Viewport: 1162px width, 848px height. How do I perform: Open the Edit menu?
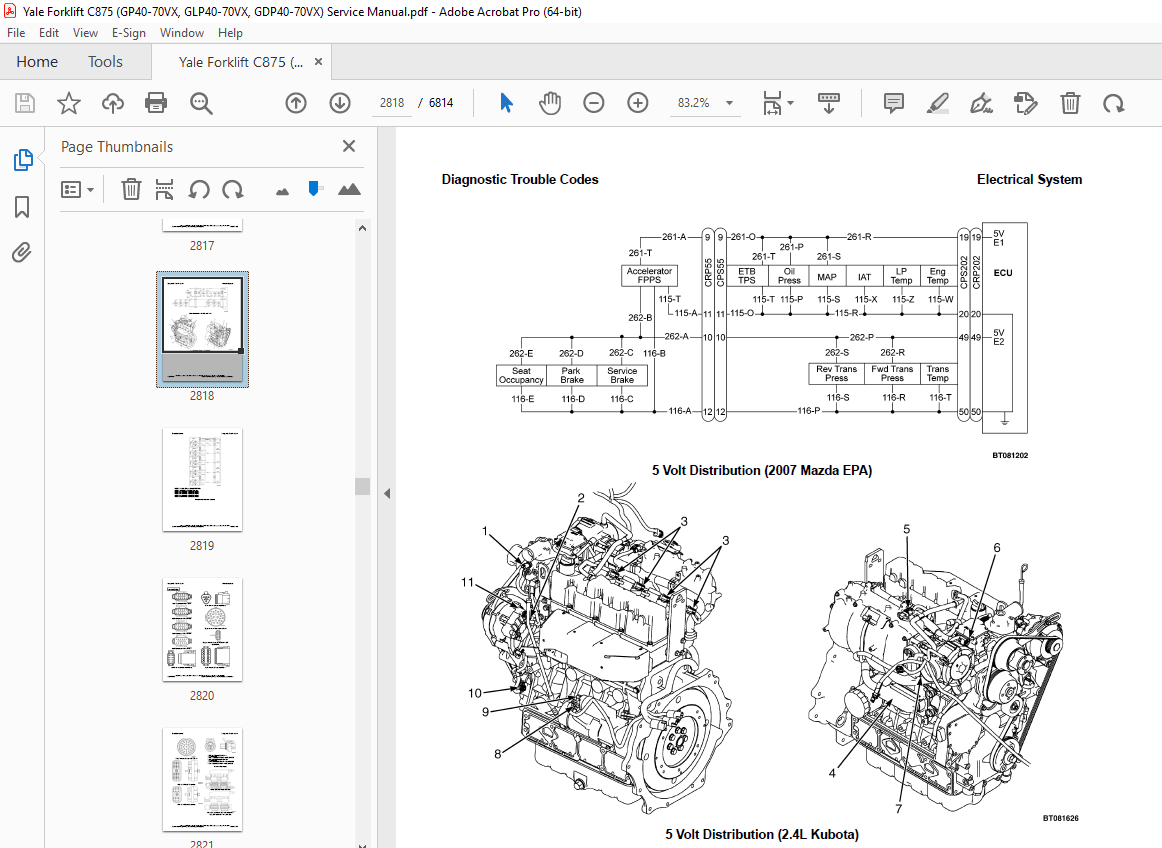49,33
